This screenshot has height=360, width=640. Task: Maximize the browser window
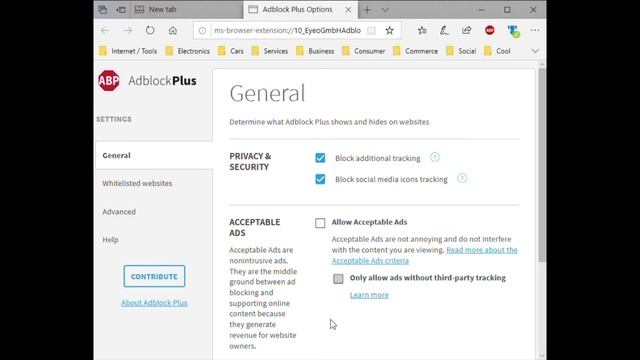coord(507,10)
